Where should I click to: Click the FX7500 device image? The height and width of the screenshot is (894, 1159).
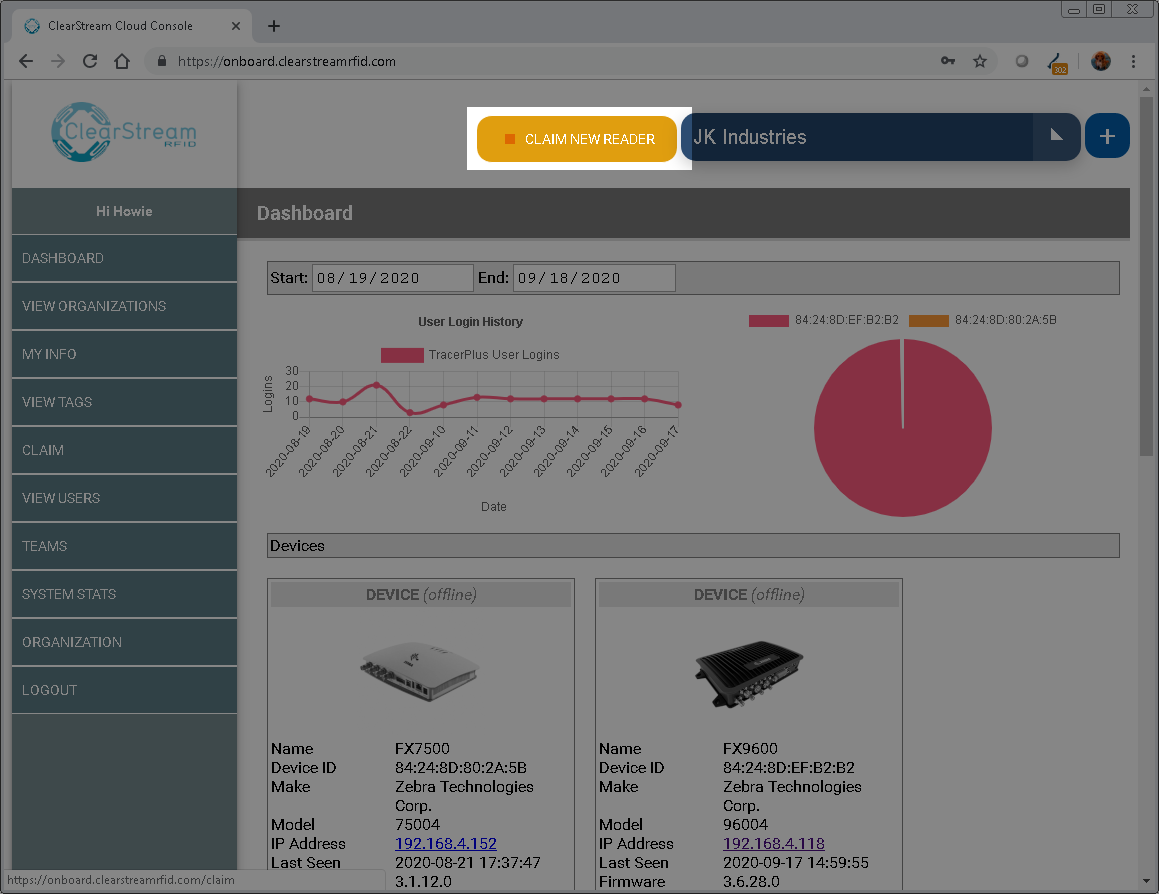pos(420,671)
